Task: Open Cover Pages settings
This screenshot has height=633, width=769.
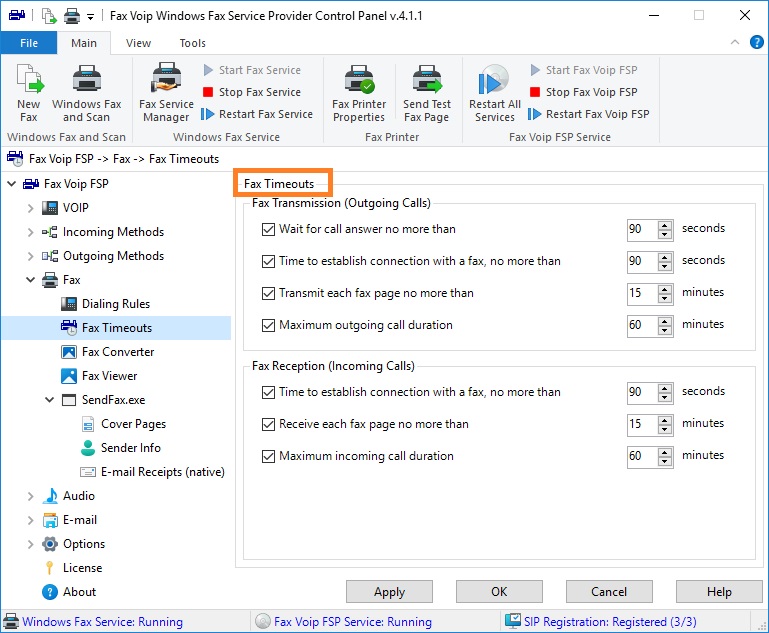Action: pos(133,424)
